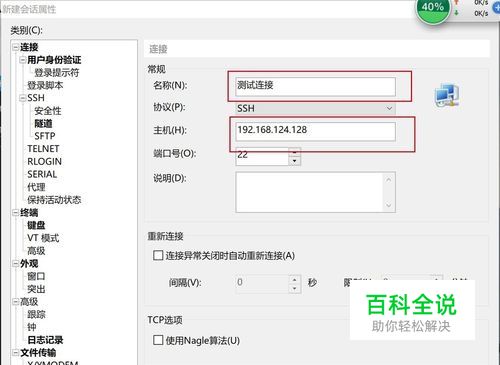Click the 间隔 interval field
Screen dimensions: 500x365
point(262,284)
